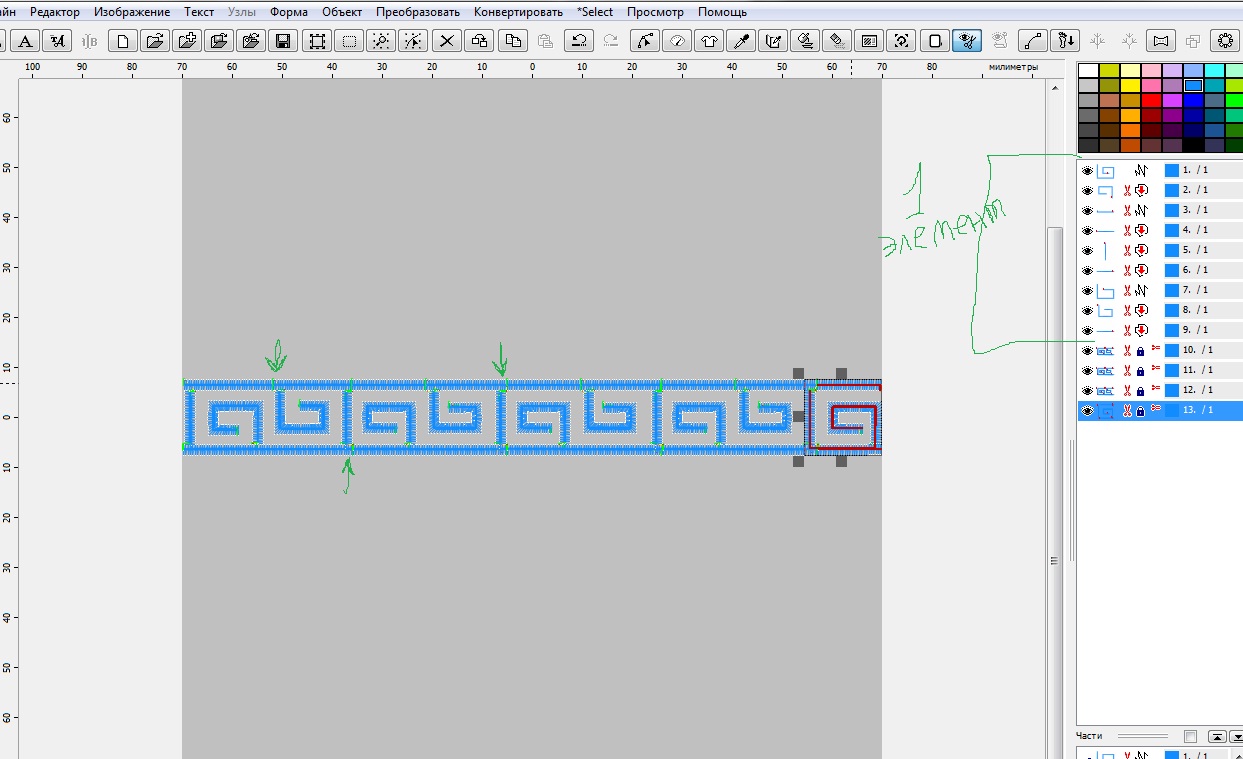Click the merge design folder-plus icon
The width and height of the screenshot is (1243, 759).
coord(187,41)
